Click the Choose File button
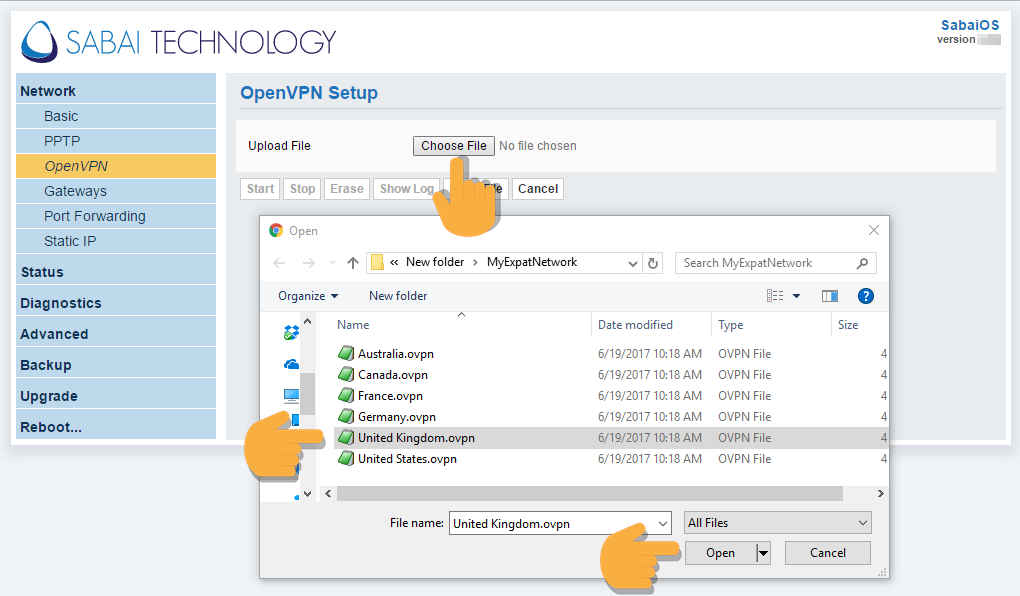The height and width of the screenshot is (596, 1020). click(x=453, y=146)
